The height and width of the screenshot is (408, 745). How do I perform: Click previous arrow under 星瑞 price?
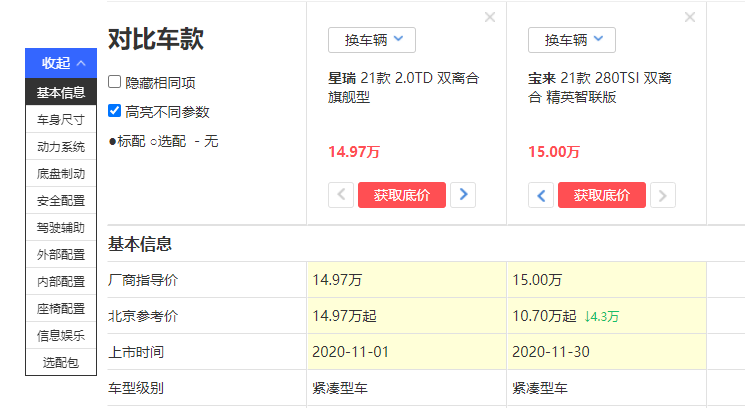(341, 195)
